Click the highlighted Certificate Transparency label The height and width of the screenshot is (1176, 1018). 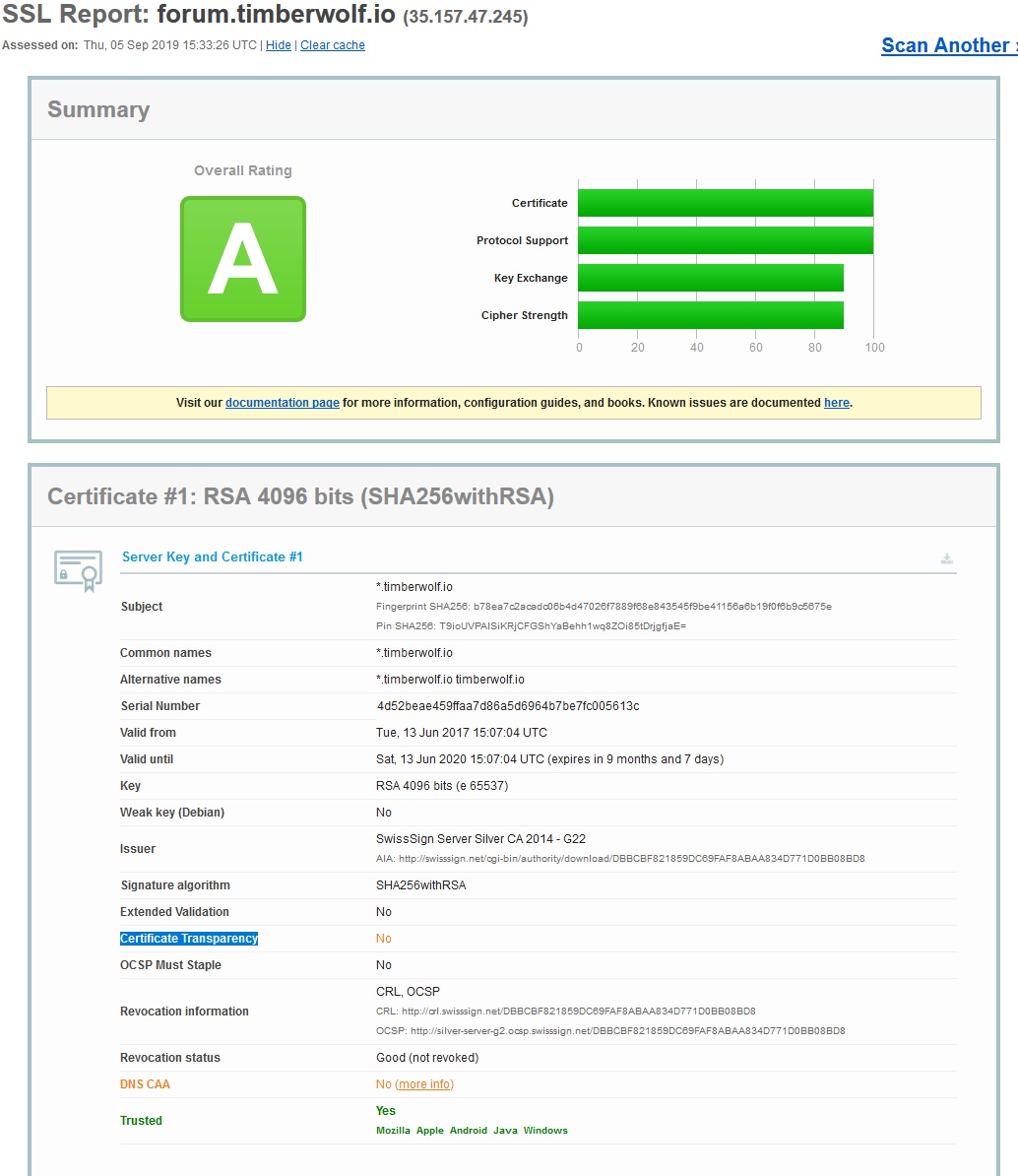tap(189, 939)
